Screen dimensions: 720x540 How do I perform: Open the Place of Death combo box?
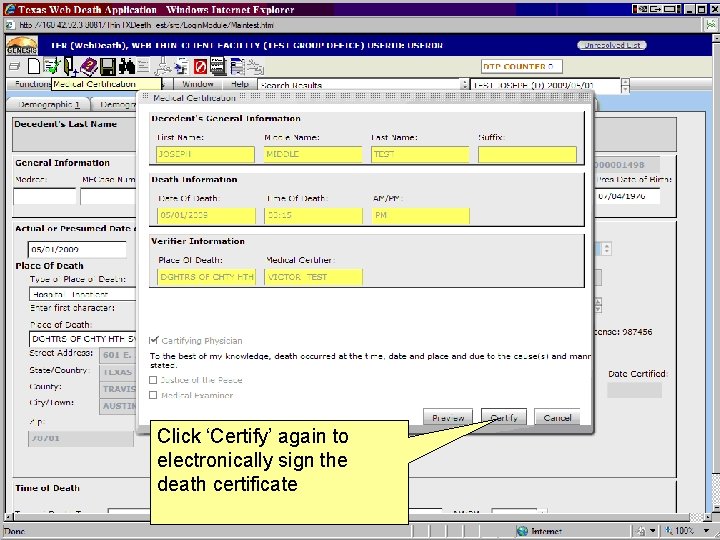click(x=83, y=338)
